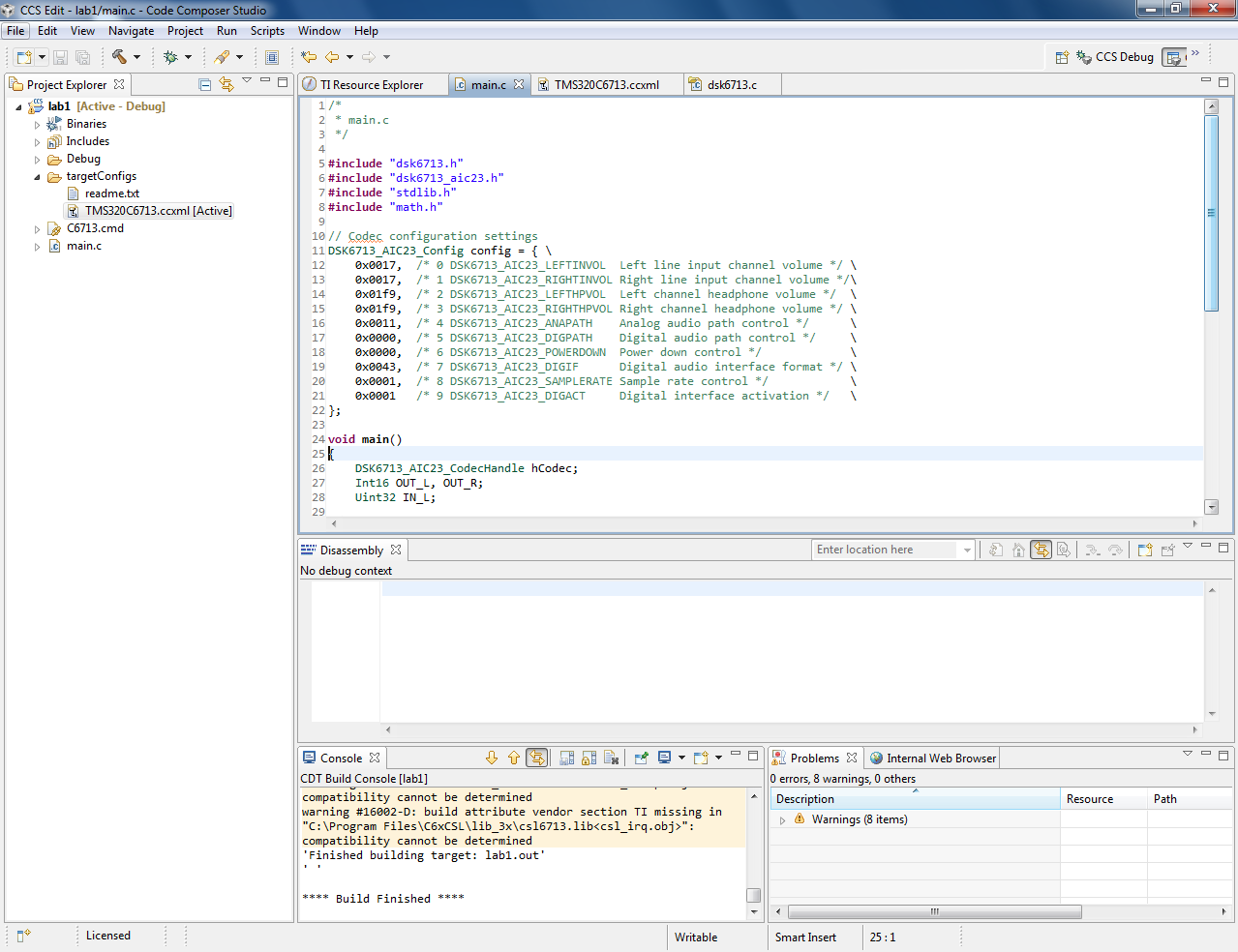Jump to next console error with down arrow
The height and width of the screenshot is (952, 1238).
492,758
